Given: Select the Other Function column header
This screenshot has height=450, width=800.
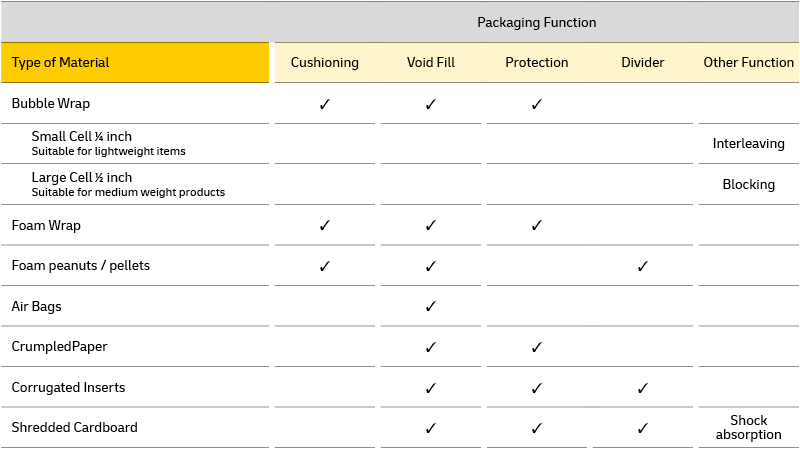Looking at the screenshot, I should tap(748, 62).
